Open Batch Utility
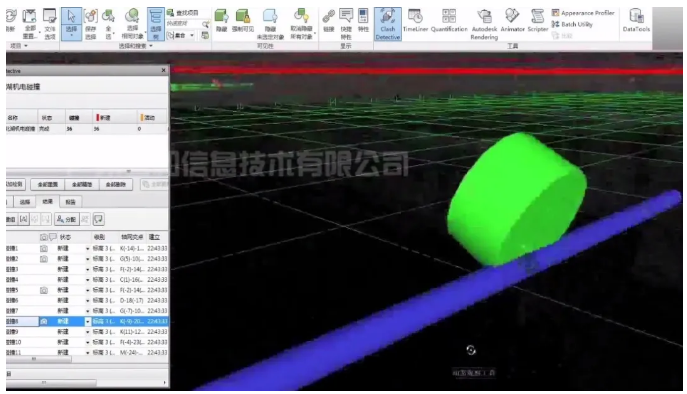 (x=572, y=24)
